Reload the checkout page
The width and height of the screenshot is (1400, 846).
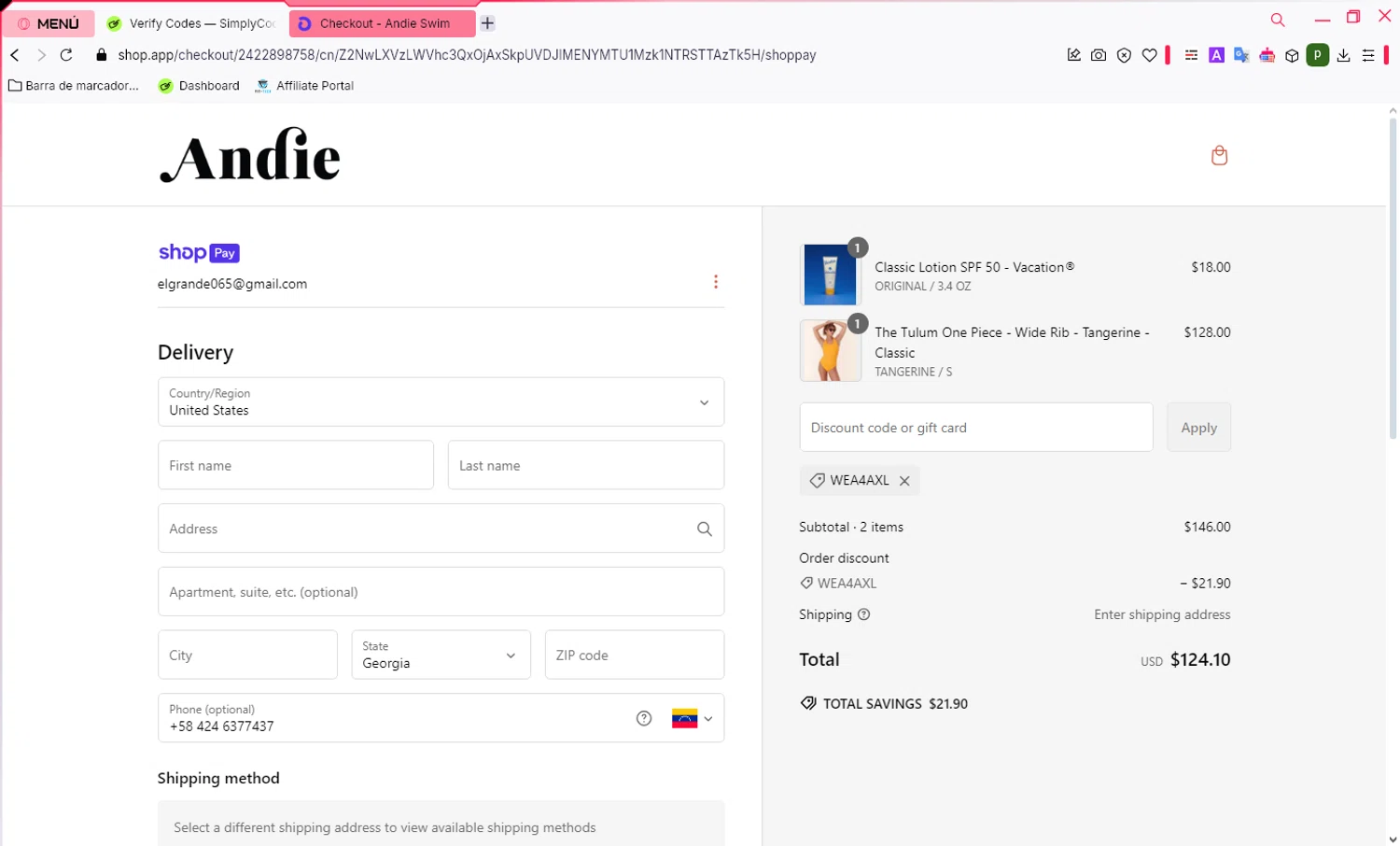(66, 55)
